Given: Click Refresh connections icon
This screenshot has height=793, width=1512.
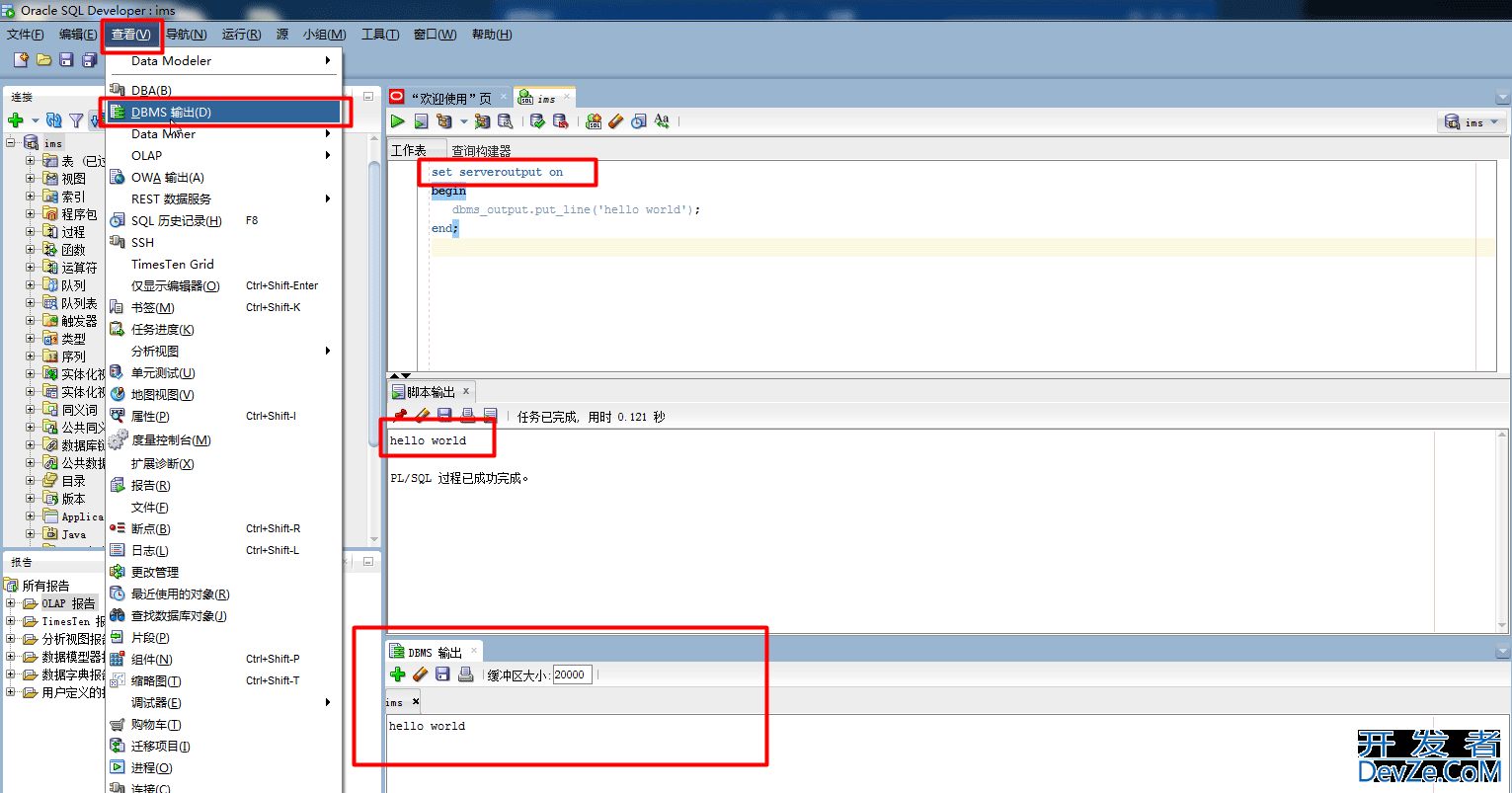Looking at the screenshot, I should click(x=54, y=120).
